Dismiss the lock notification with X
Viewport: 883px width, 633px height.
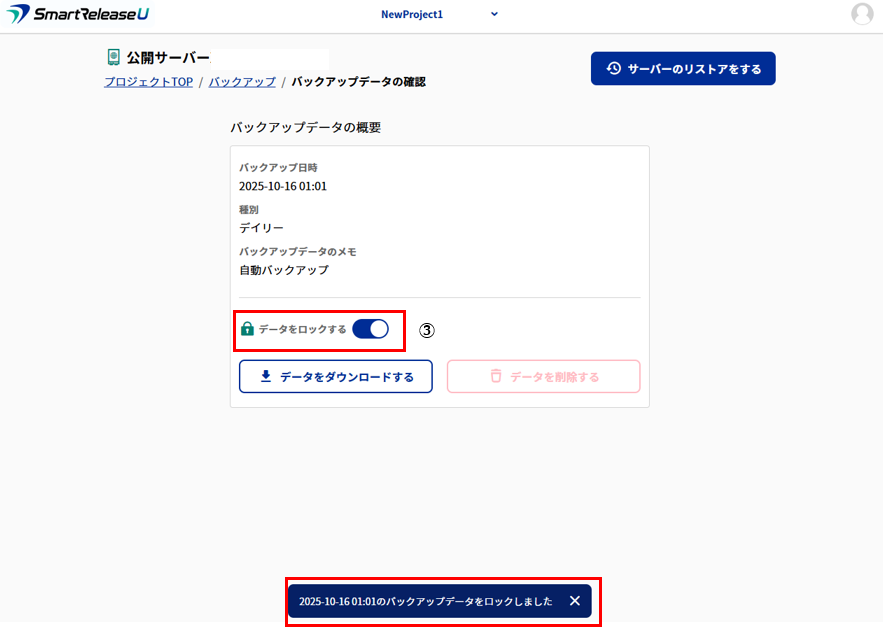pyautogui.click(x=574, y=601)
